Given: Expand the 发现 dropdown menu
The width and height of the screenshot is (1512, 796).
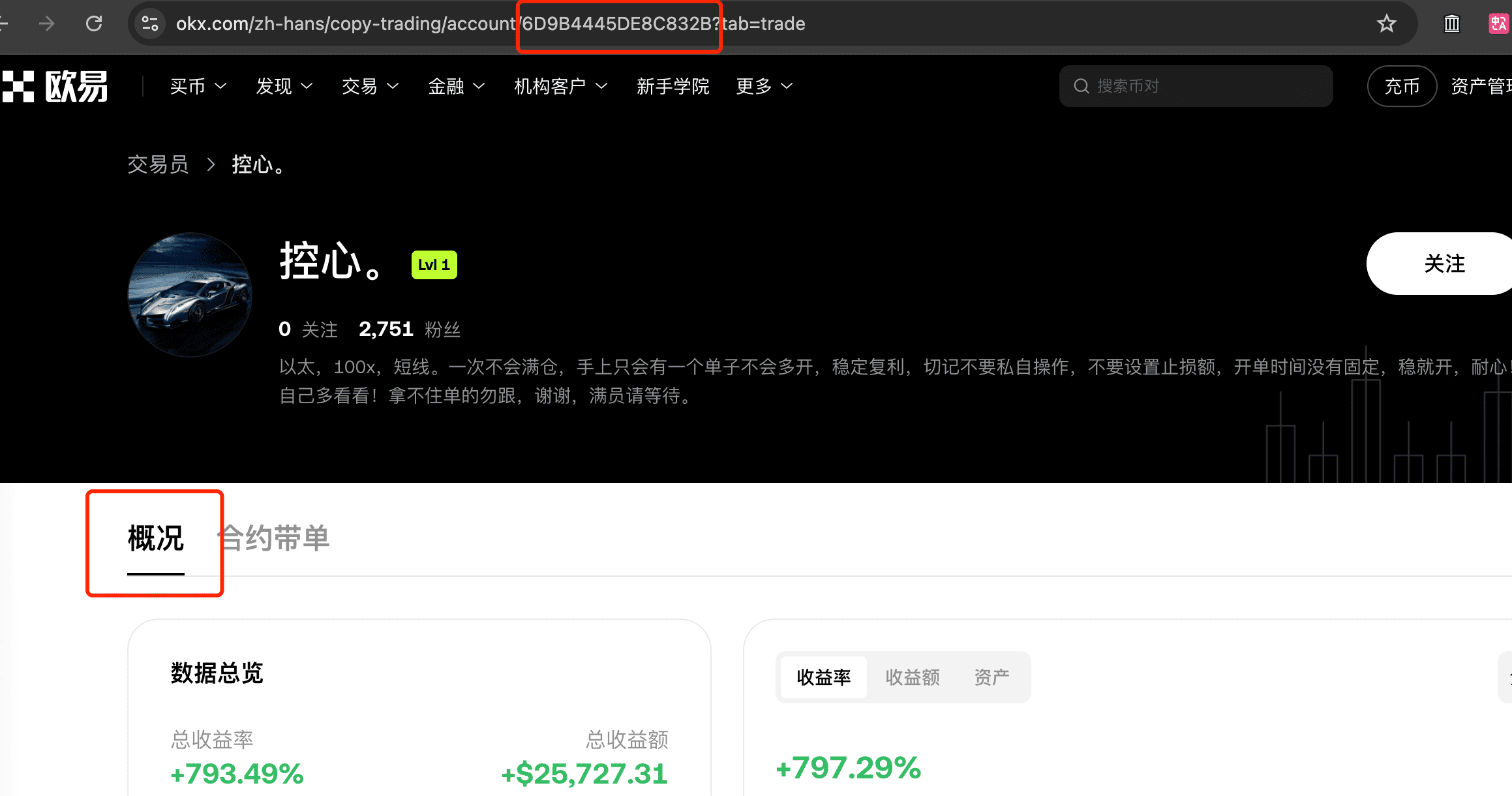Looking at the screenshot, I should pos(284,86).
